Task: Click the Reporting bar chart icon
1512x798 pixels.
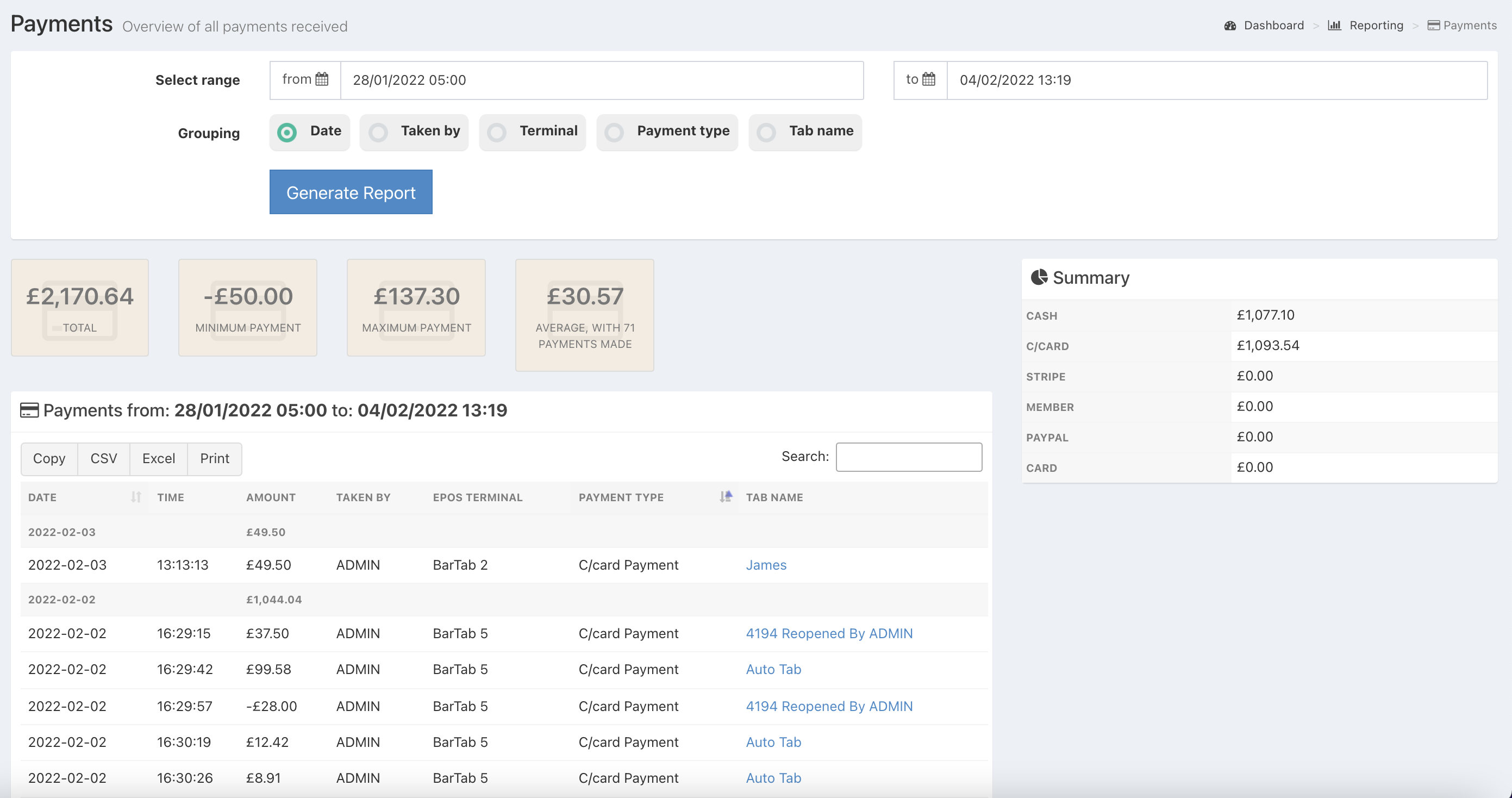Action: (1334, 26)
